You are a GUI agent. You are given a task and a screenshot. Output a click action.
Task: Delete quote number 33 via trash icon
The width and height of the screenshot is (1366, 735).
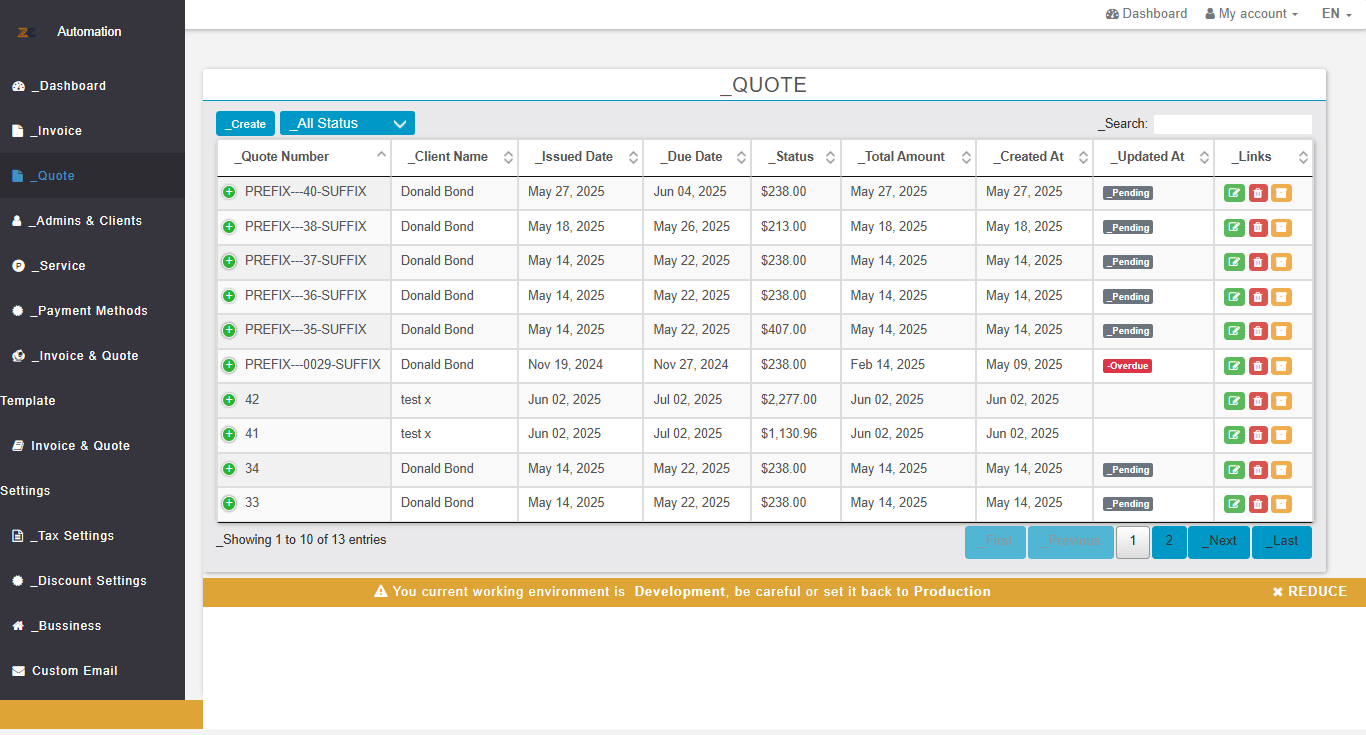coord(1258,504)
